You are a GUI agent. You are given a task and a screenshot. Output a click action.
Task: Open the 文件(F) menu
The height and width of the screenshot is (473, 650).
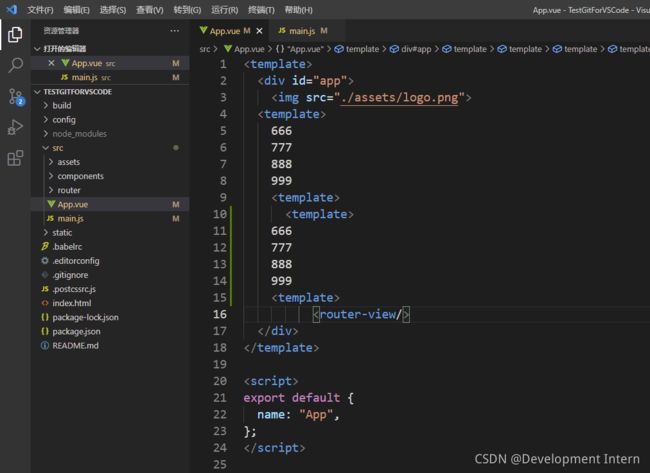[x=40, y=10]
